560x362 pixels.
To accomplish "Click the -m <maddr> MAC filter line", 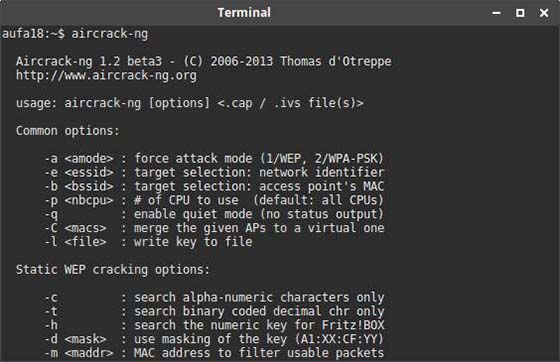I will coord(214,353).
